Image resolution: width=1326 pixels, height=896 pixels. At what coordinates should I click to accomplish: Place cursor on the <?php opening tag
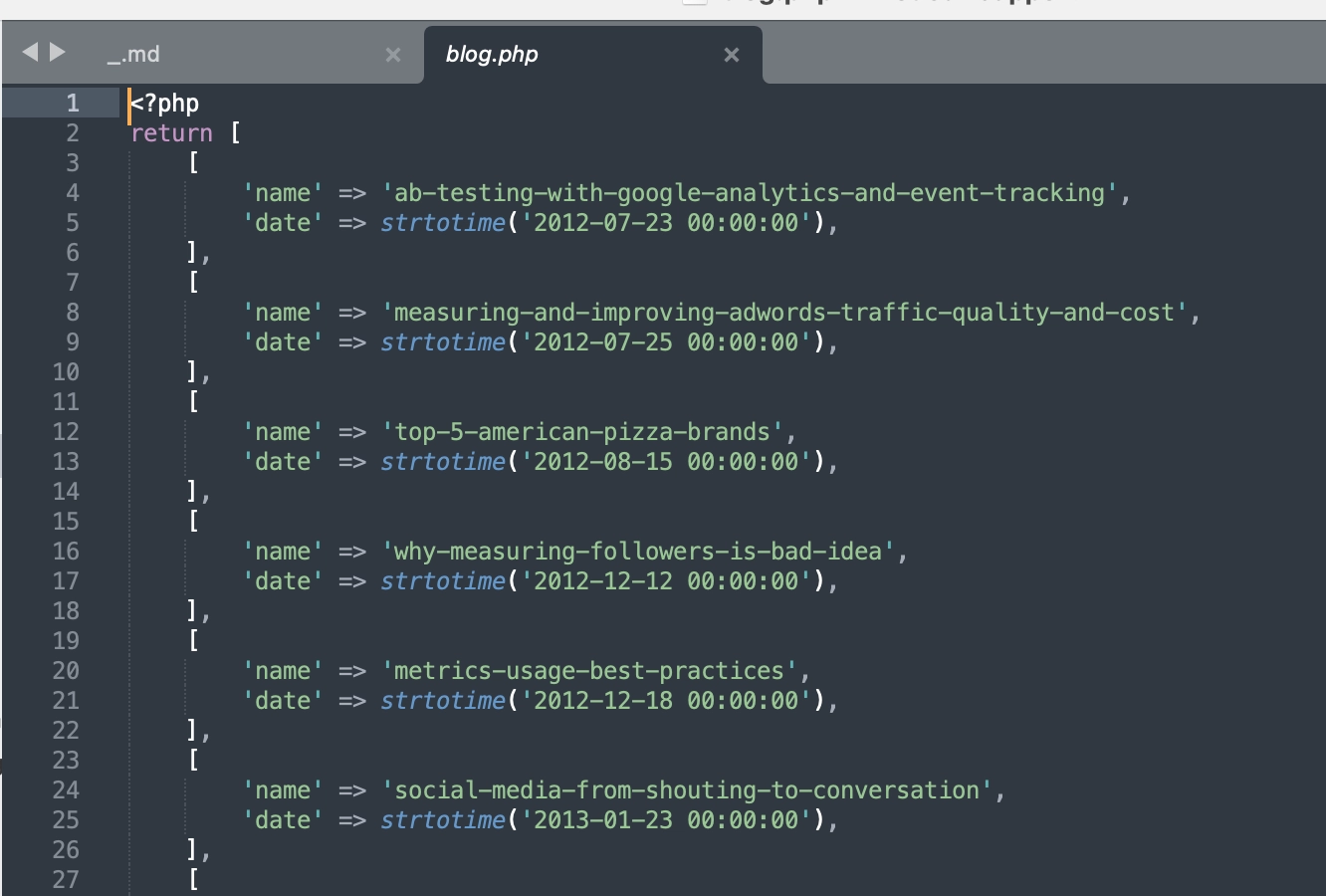(164, 103)
